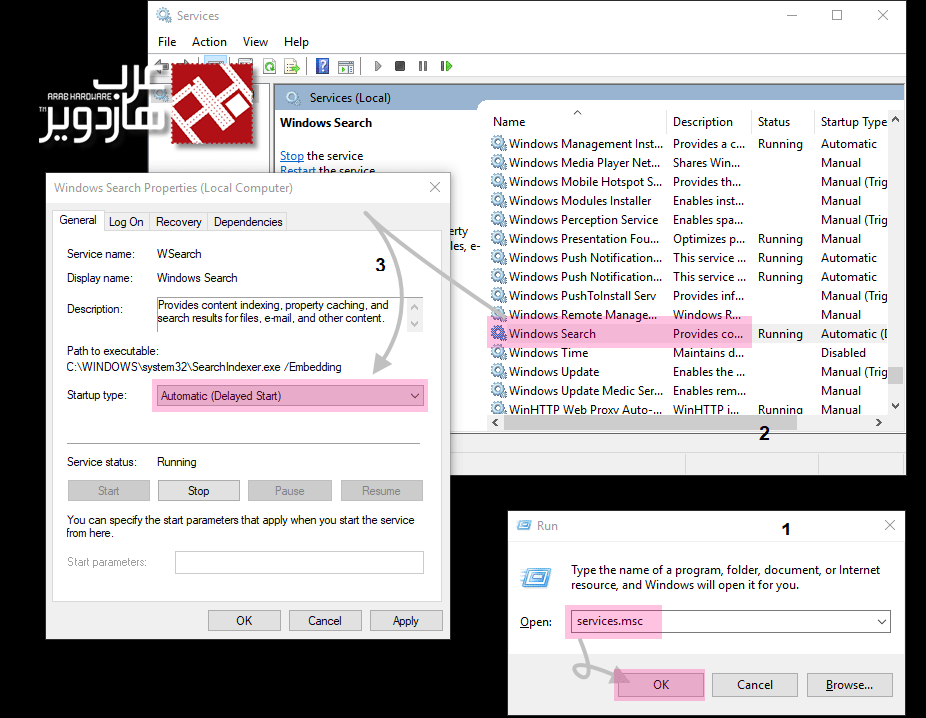This screenshot has width=926, height=718.
Task: Select the "Windows Modules Installer" service name
Action: [x=580, y=201]
